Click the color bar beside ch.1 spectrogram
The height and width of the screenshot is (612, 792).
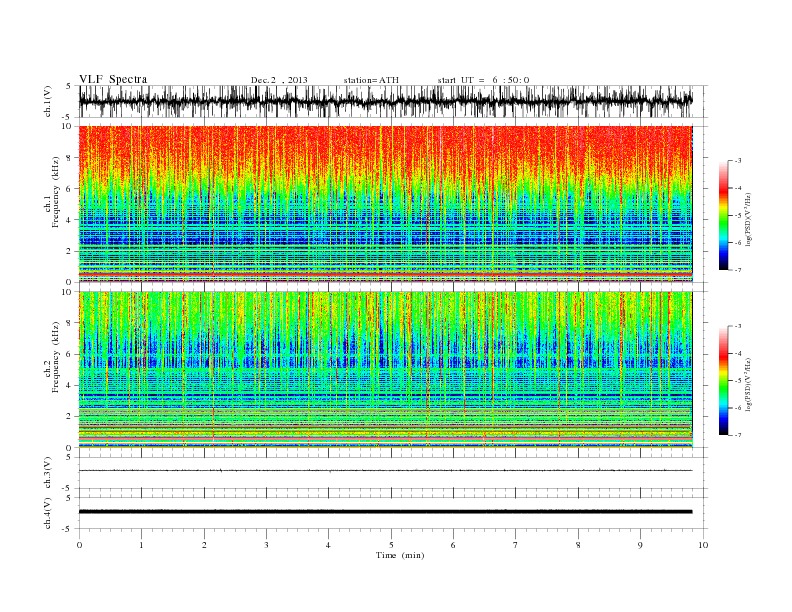click(x=723, y=215)
